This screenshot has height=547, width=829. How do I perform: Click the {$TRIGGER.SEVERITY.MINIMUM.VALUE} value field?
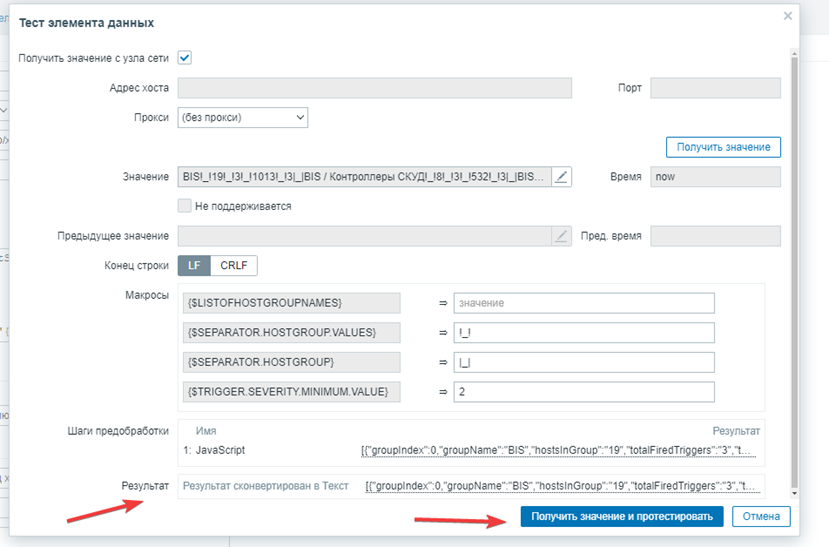coord(583,391)
